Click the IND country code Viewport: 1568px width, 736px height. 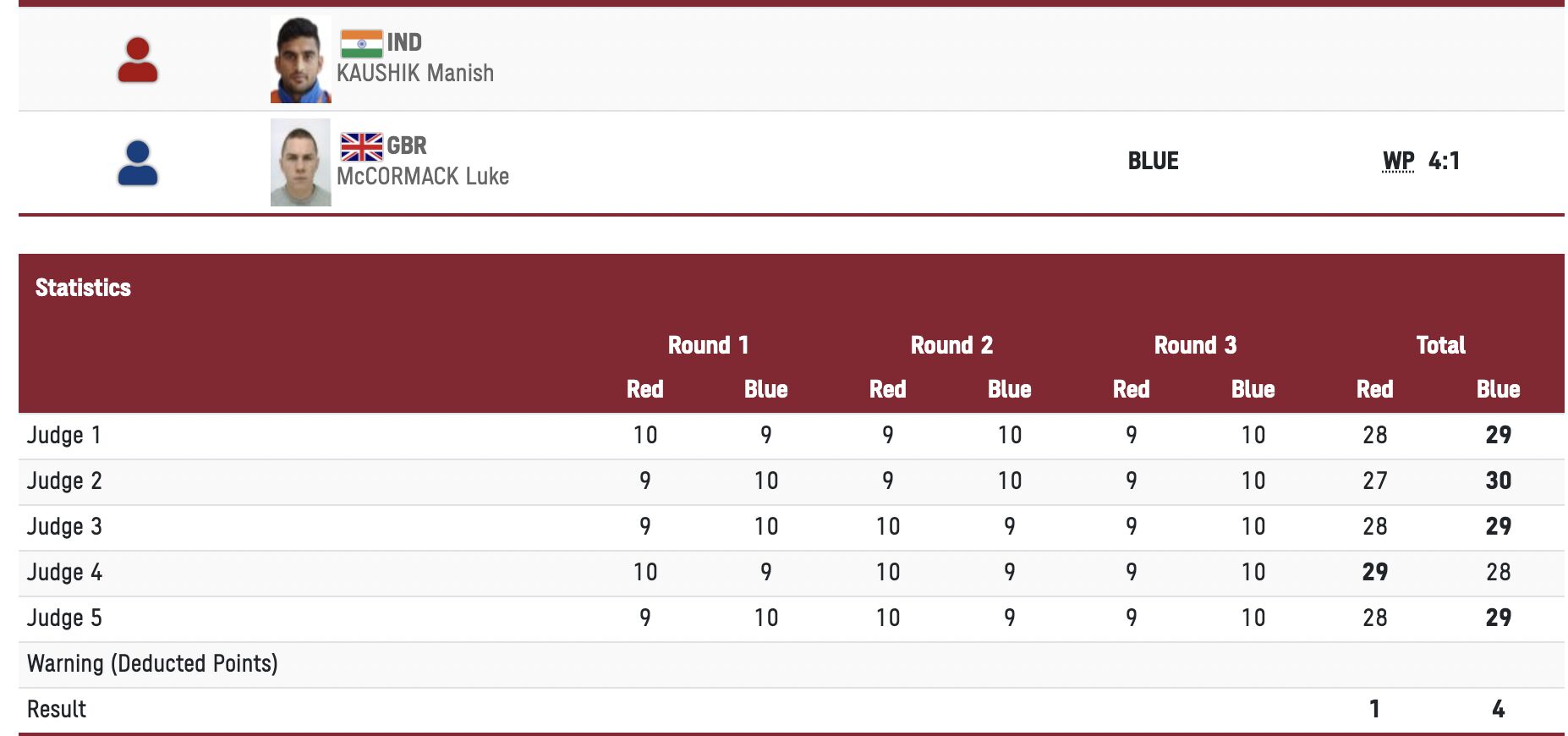click(404, 42)
